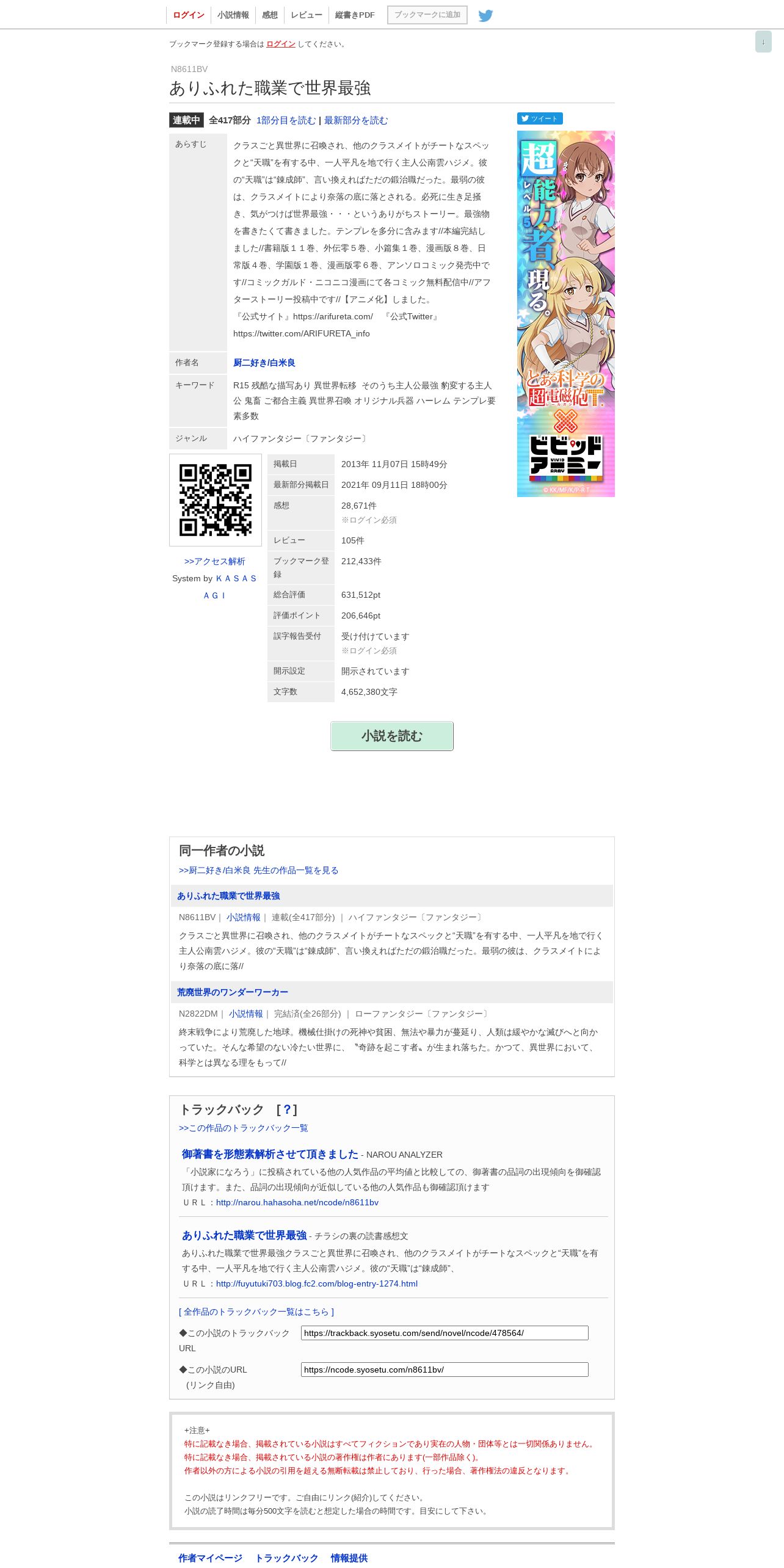This screenshot has width=784, height=1568.
Task: Click the trackback URL input field
Action: coord(445,1333)
